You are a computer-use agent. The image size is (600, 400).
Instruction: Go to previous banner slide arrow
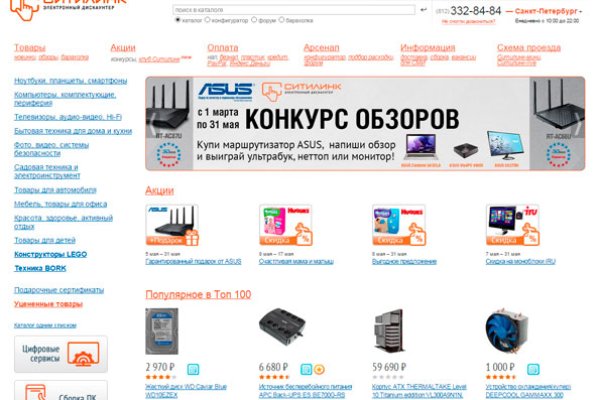coord(152,123)
